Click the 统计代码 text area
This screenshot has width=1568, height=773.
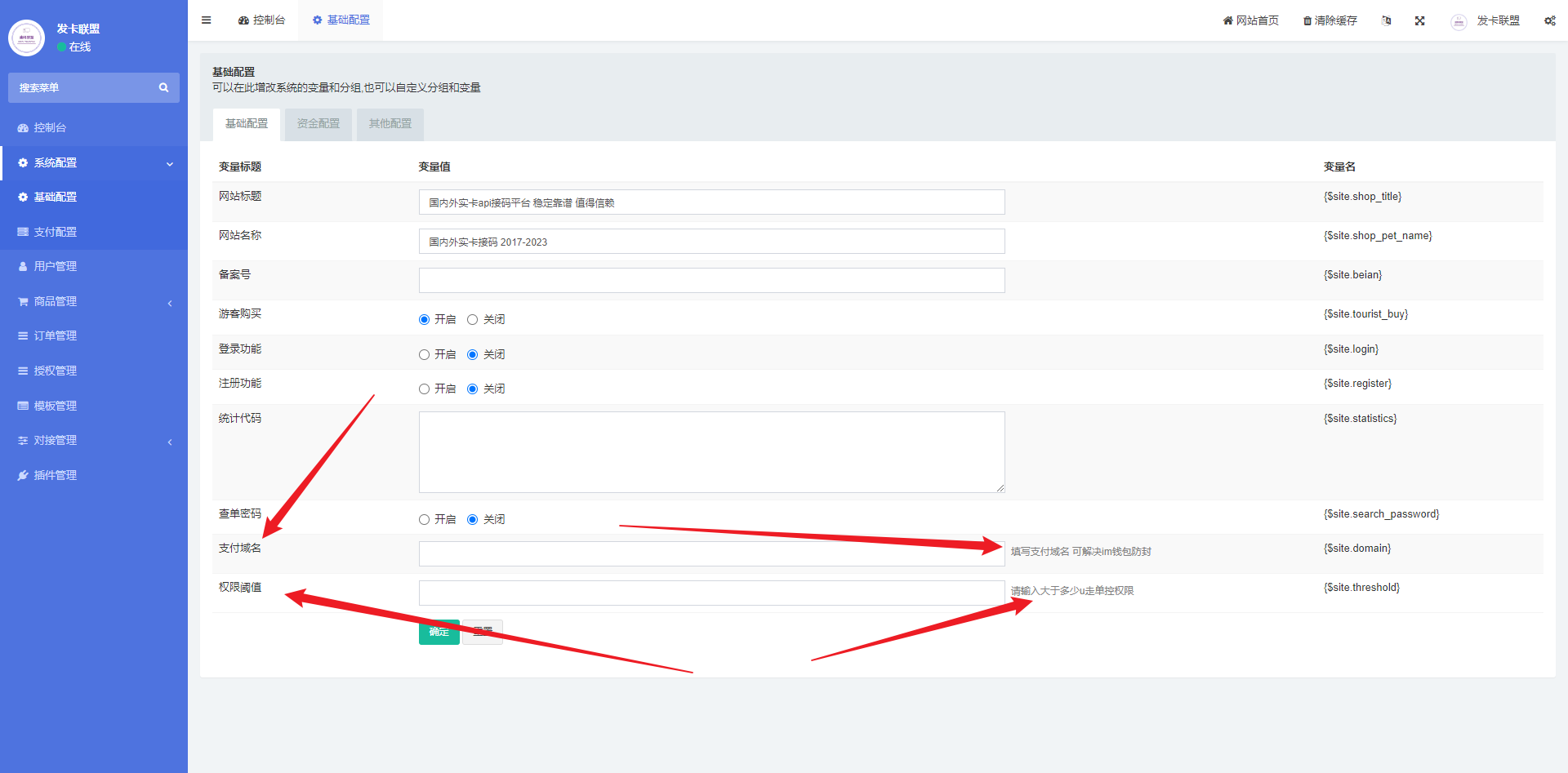(712, 452)
